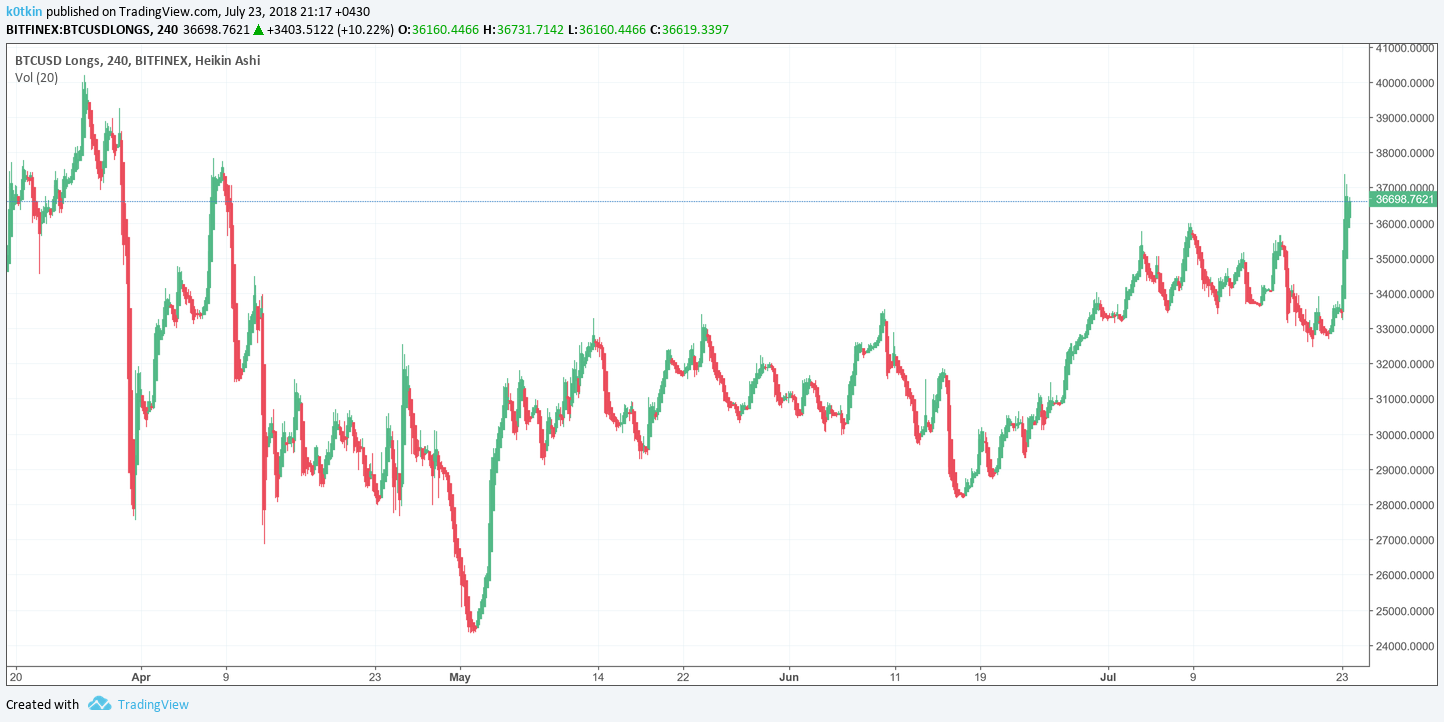Click the 34000.0000 price axis label
Screen dimensions: 1444x722
pos(1405,294)
